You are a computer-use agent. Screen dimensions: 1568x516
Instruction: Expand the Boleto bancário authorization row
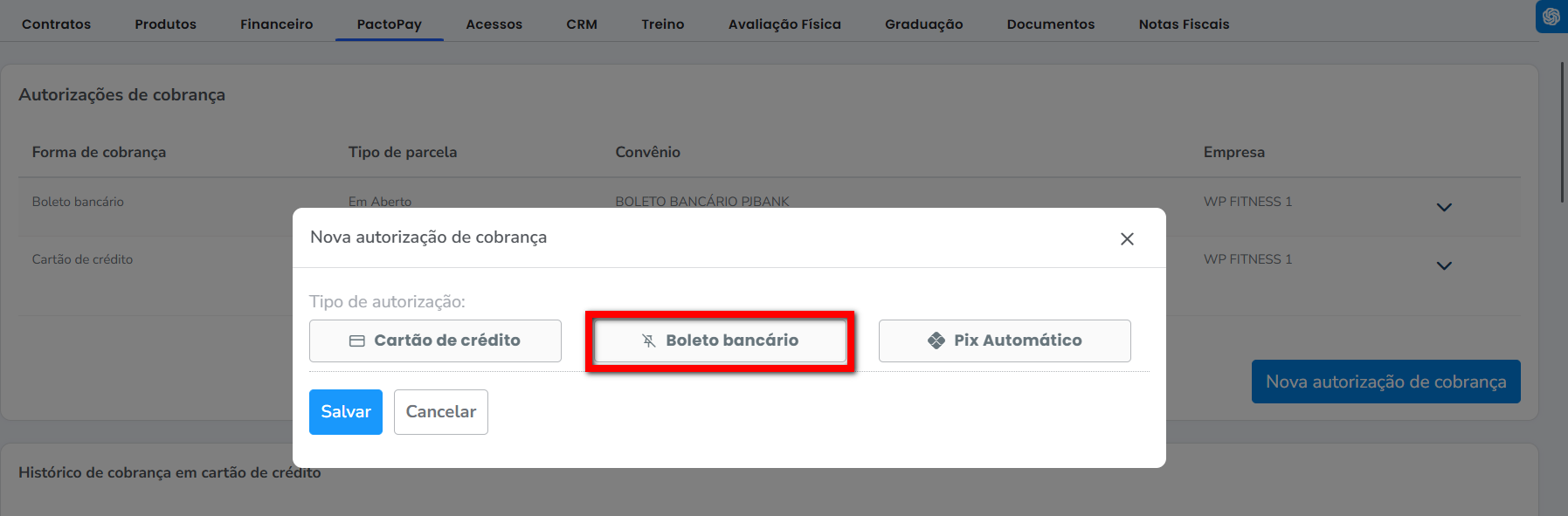(x=1444, y=207)
